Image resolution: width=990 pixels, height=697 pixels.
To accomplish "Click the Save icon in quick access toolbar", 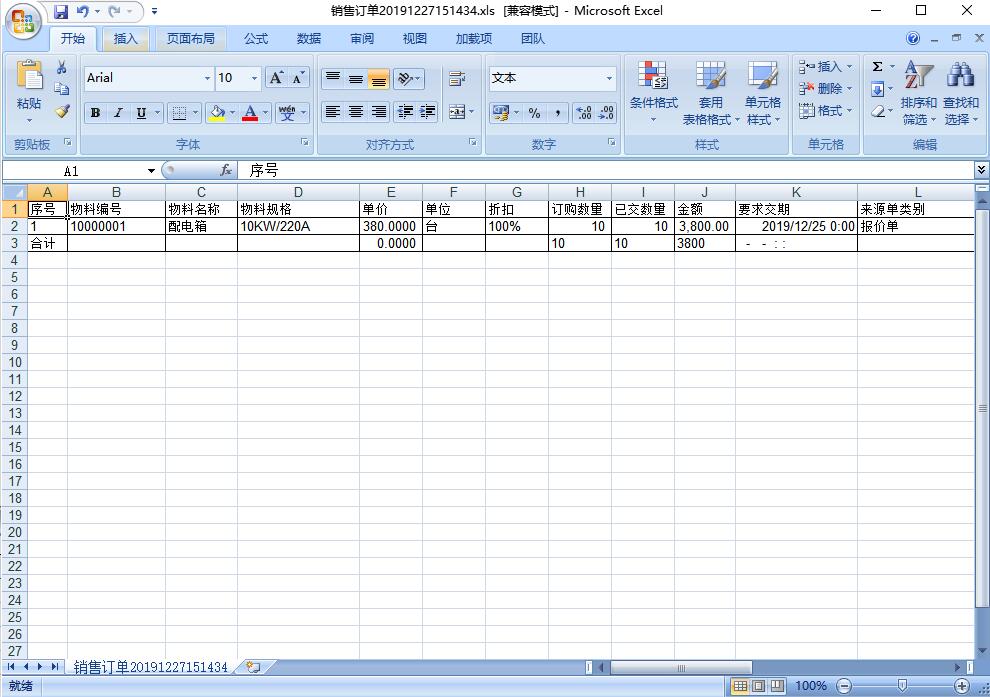I will (x=61, y=12).
